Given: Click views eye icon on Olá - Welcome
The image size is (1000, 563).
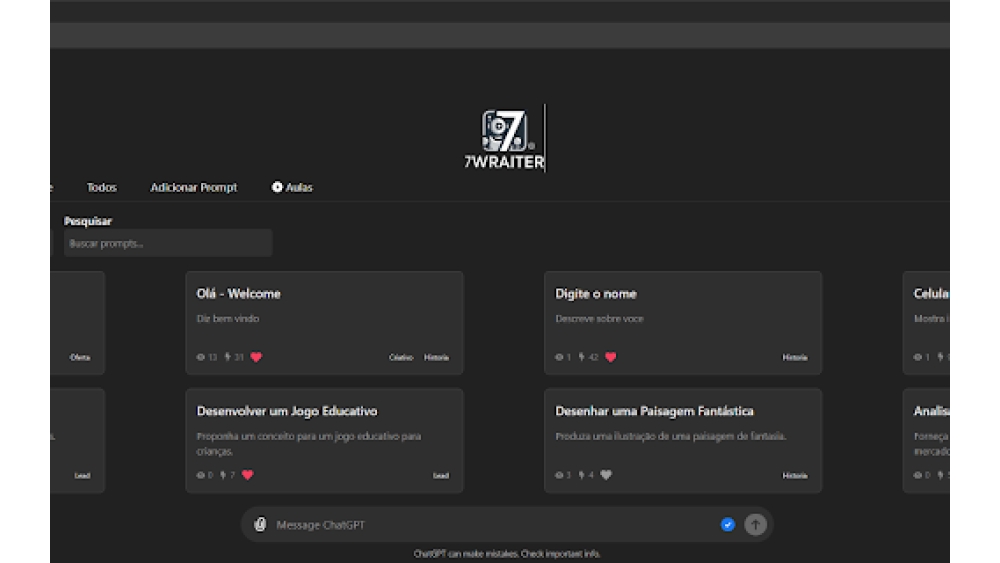Looking at the screenshot, I should pos(201,357).
